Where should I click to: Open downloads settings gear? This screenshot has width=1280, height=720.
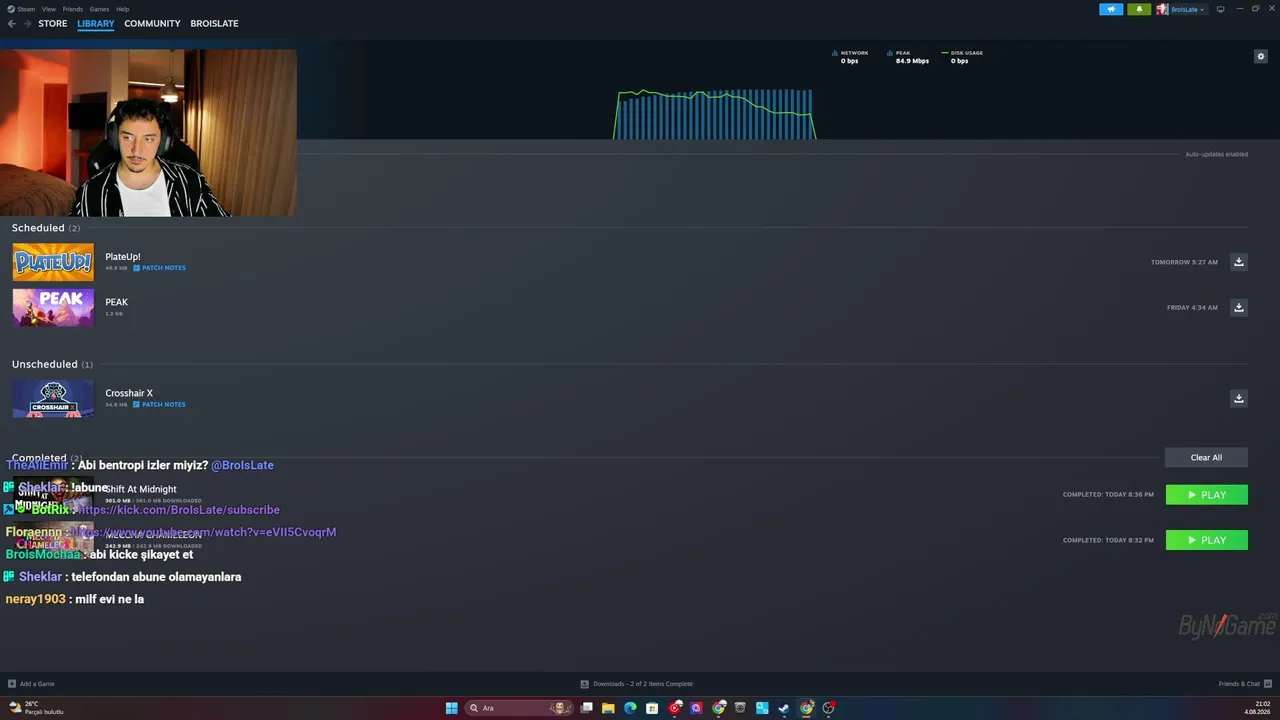click(1261, 56)
